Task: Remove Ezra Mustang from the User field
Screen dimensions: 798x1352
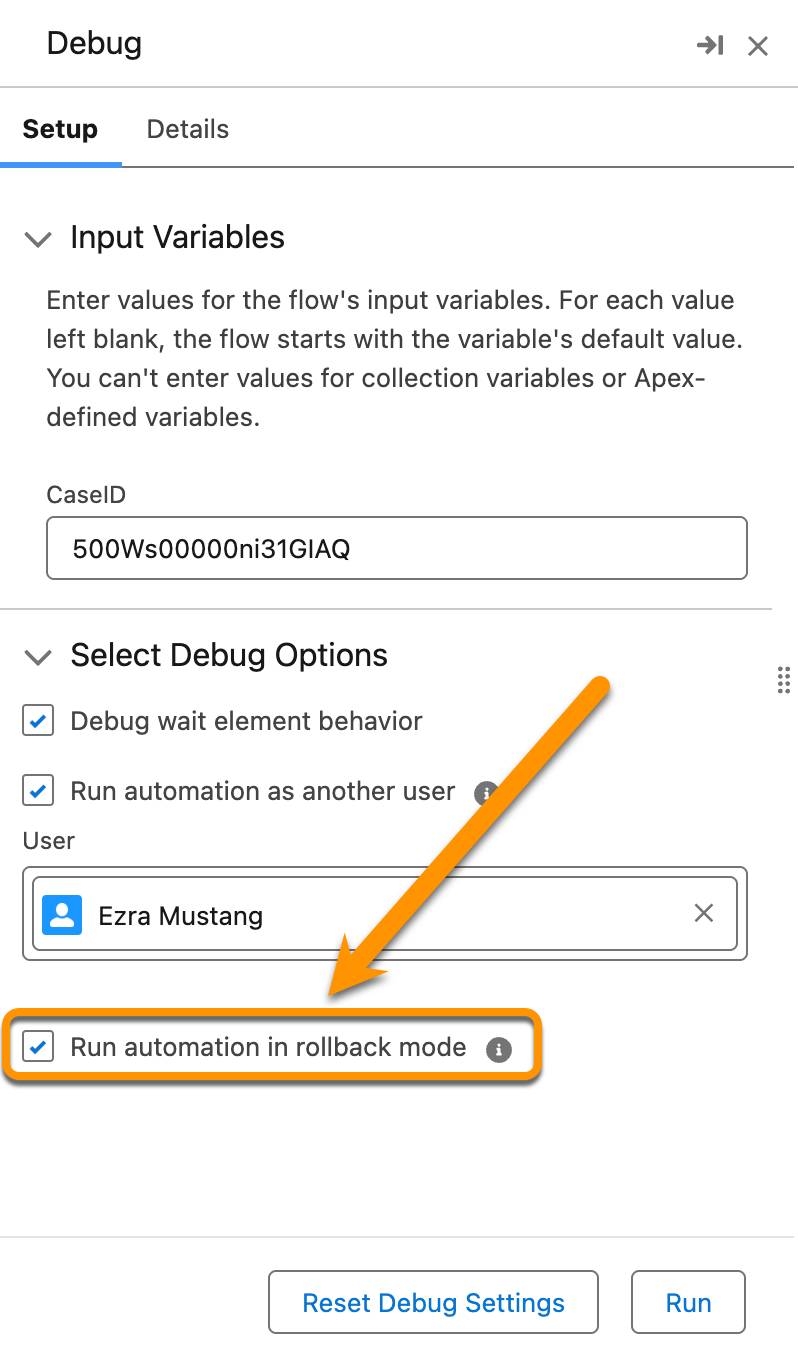Action: (703, 913)
